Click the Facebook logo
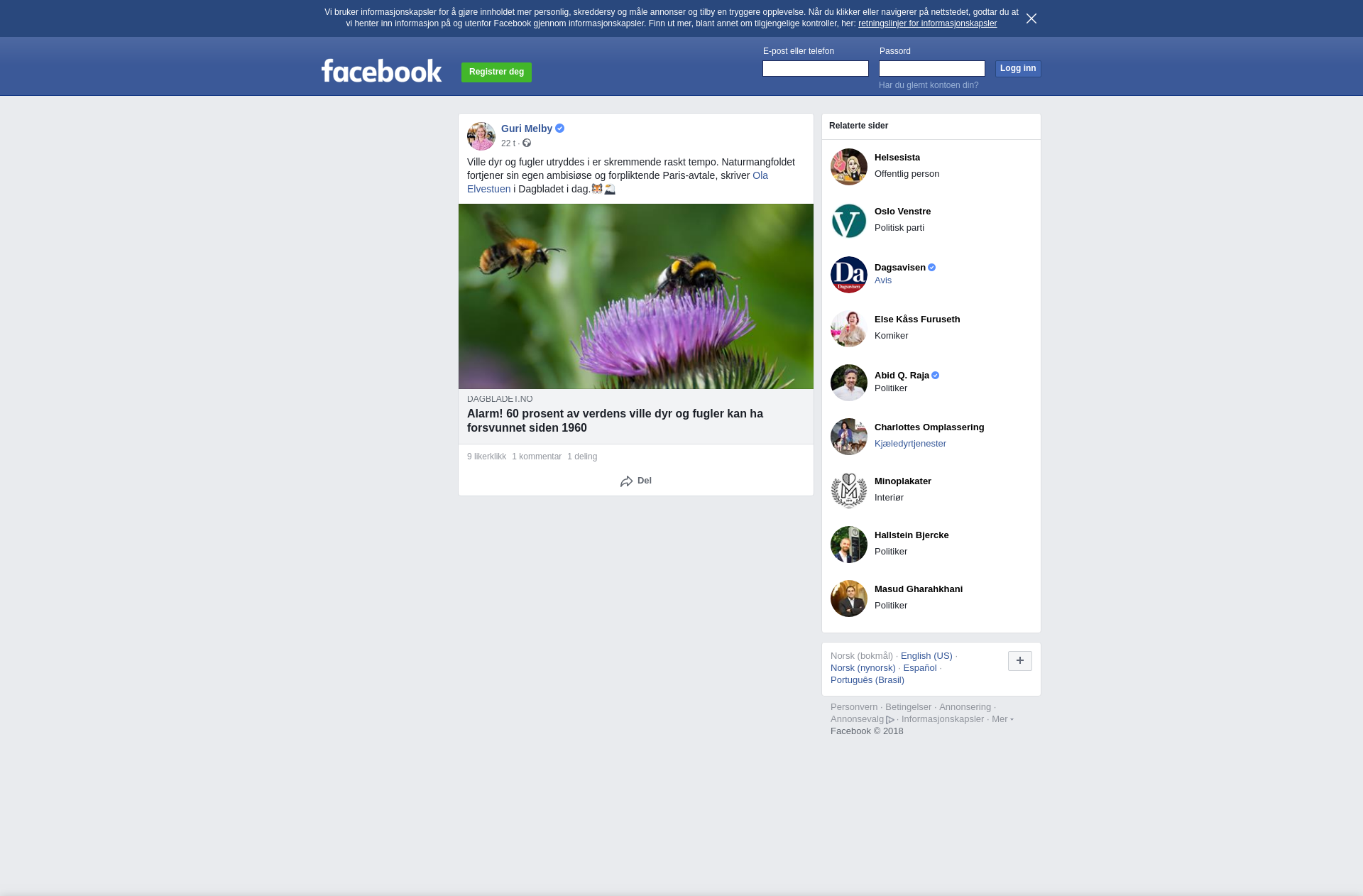The image size is (1363, 896). point(381,70)
